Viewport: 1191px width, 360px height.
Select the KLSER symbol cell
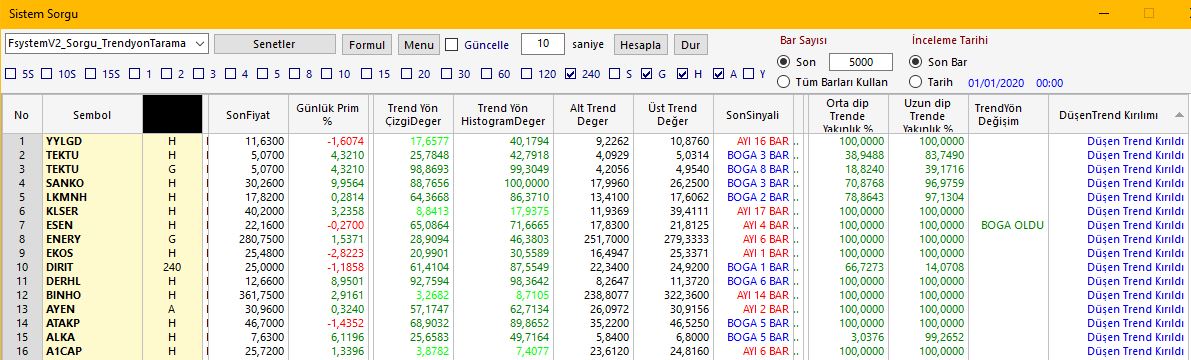pos(92,211)
